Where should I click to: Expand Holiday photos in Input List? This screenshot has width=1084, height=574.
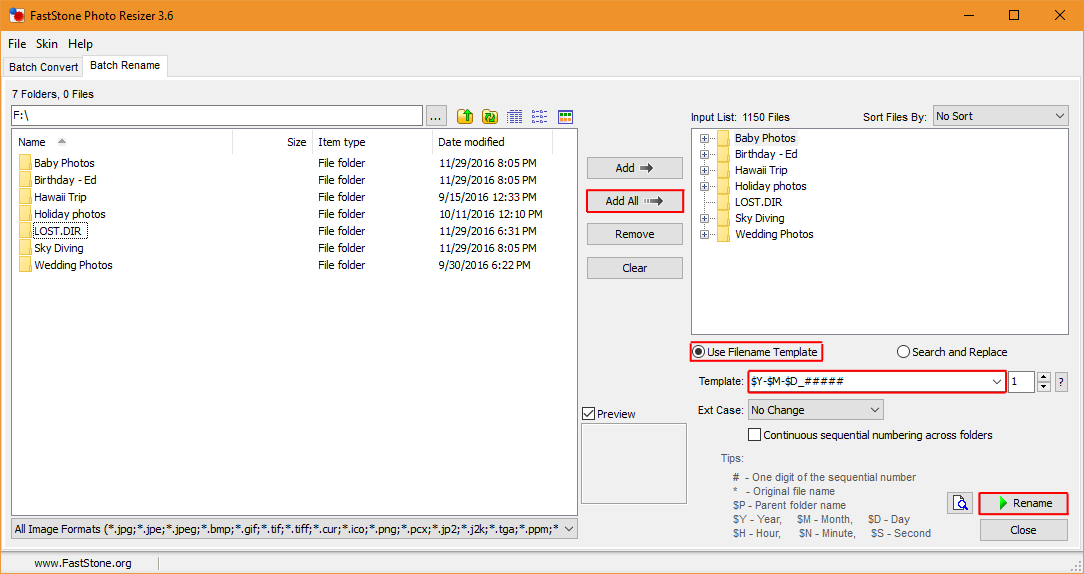click(704, 186)
